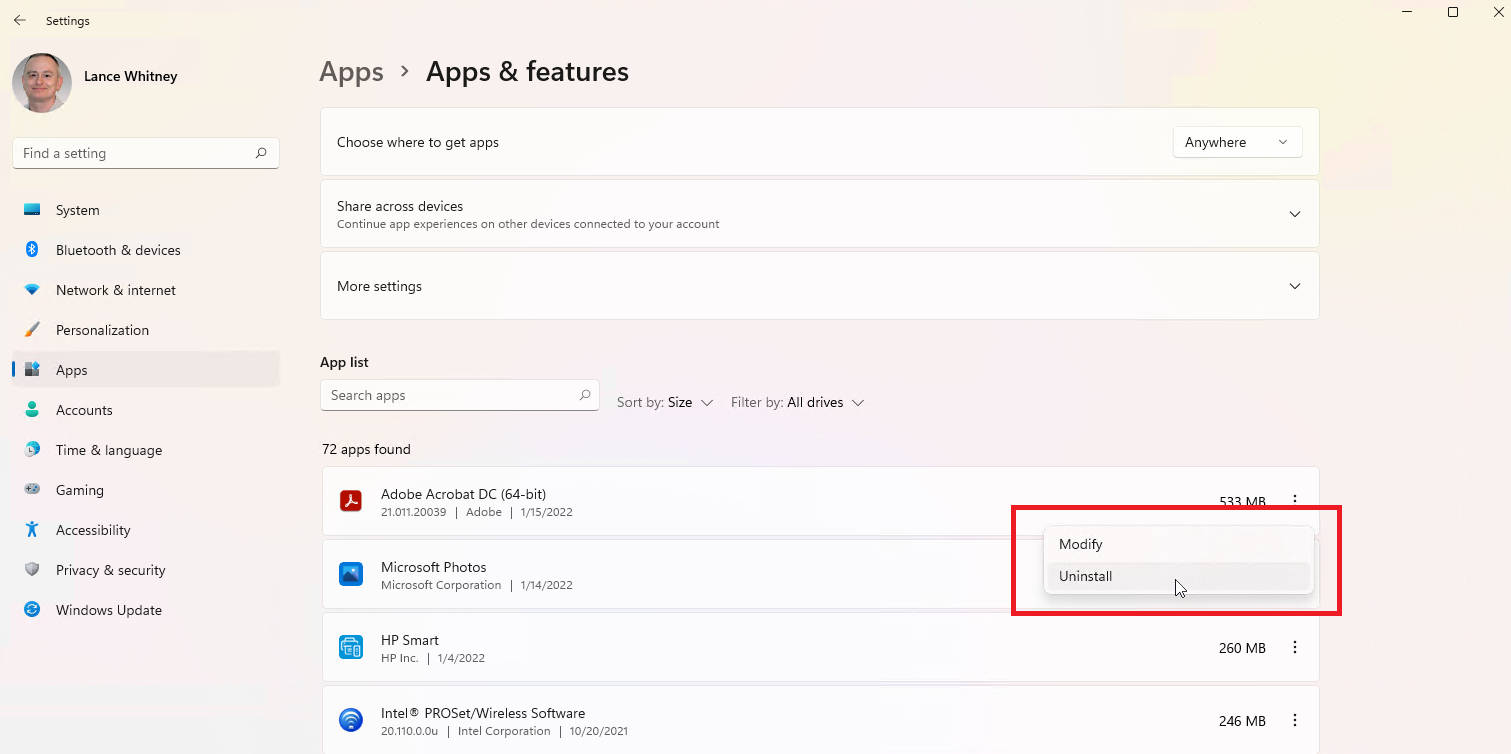1511x754 pixels.
Task: Minimize the Settings window
Action: [x=1408, y=12]
